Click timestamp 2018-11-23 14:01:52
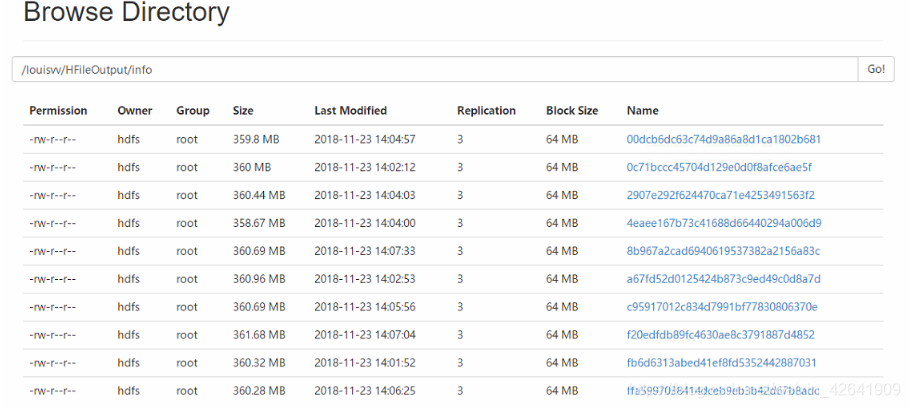 (x=365, y=363)
